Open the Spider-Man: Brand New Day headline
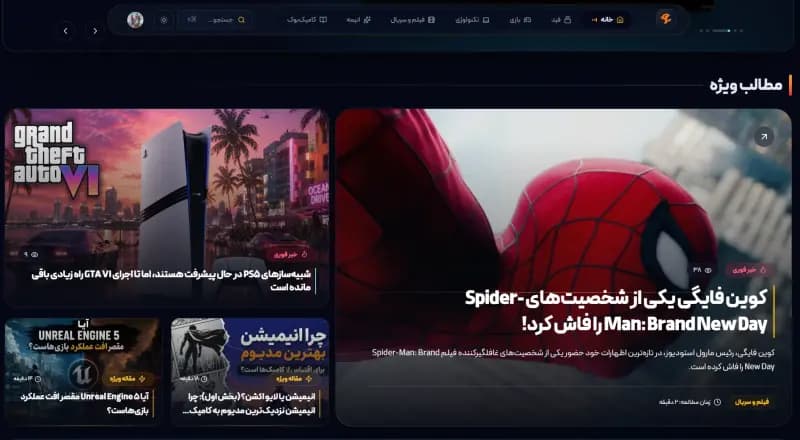800x440 pixels. [615, 311]
